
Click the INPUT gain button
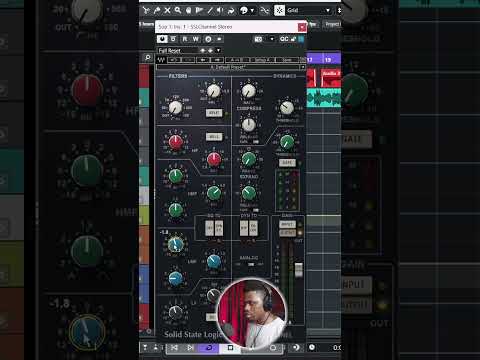coord(287,224)
